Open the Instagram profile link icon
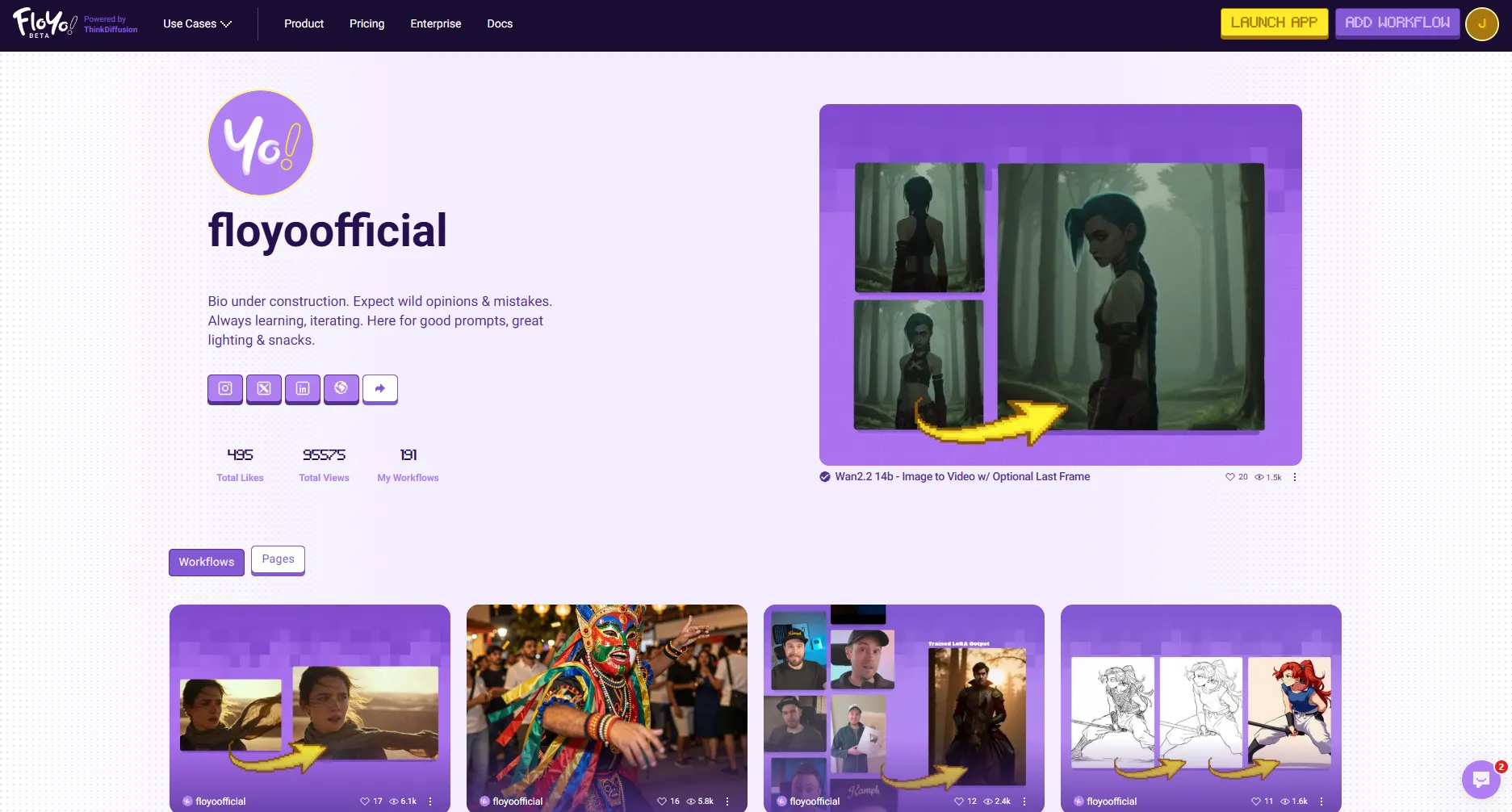This screenshot has width=1512, height=812. [225, 388]
